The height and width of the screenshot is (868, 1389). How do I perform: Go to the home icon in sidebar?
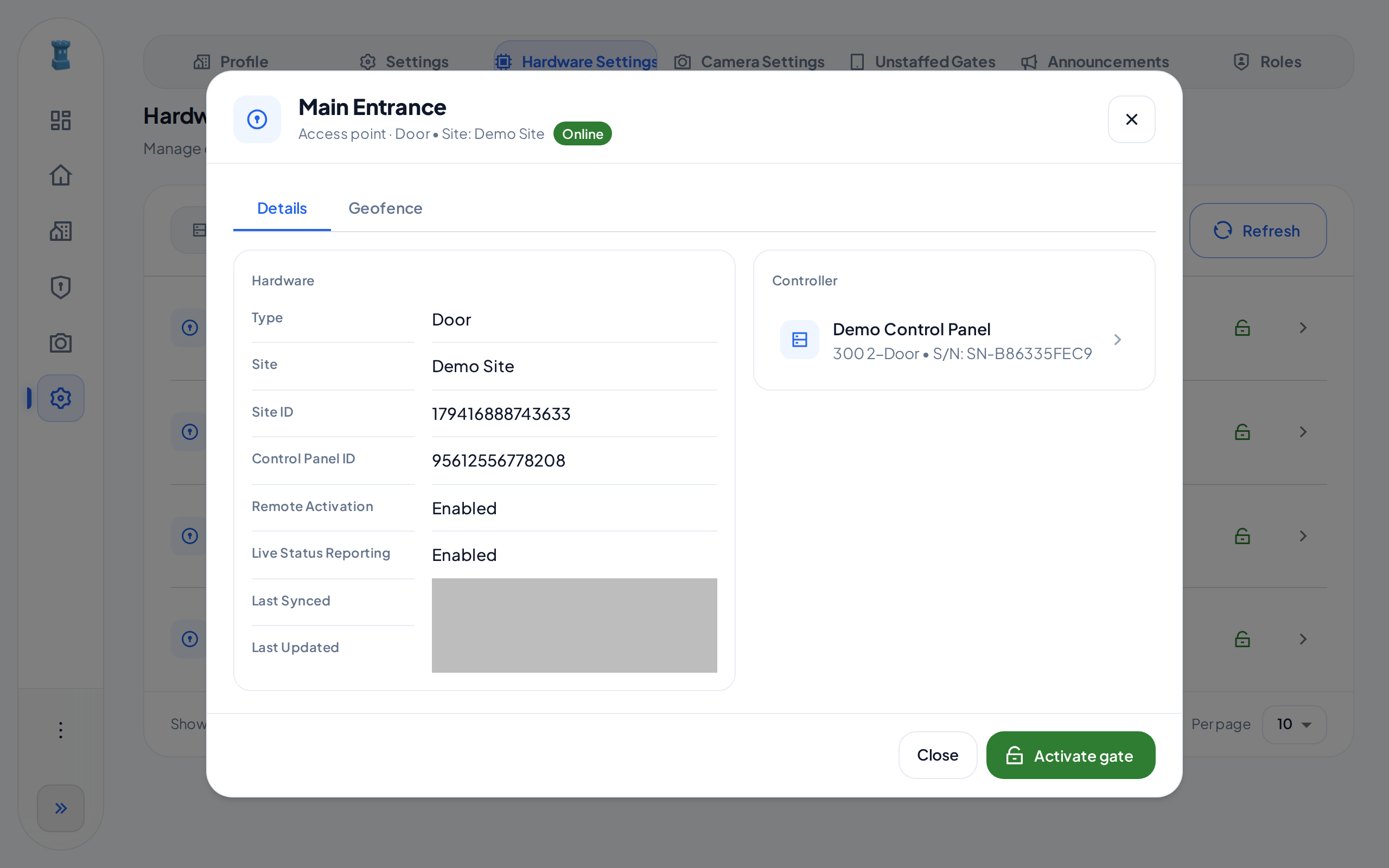(x=60, y=175)
